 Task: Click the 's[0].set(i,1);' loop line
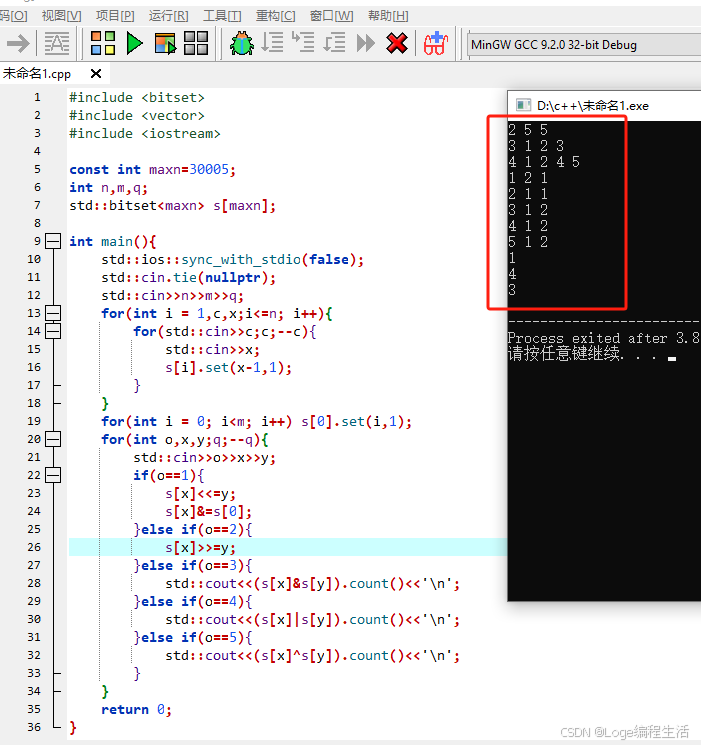(257, 421)
